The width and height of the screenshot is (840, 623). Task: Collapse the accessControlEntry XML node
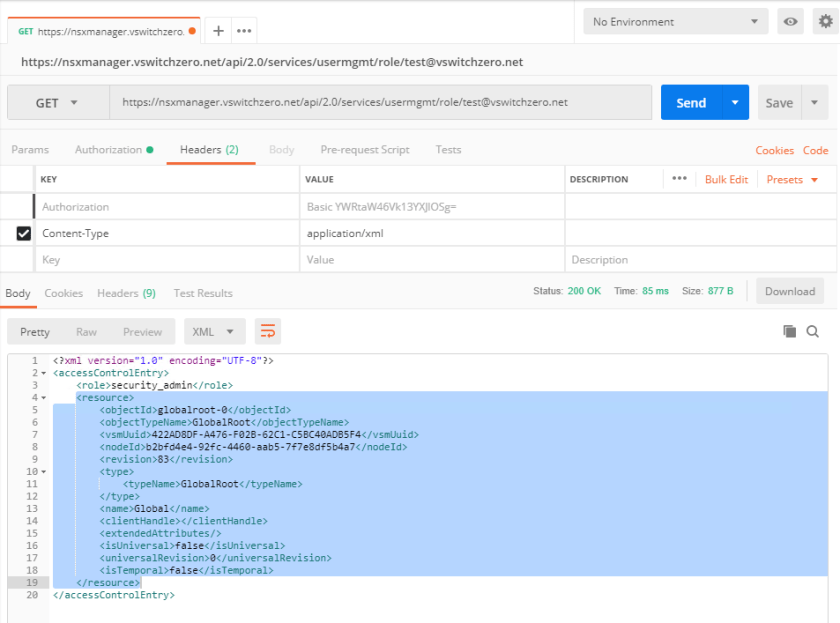[x=43, y=373]
